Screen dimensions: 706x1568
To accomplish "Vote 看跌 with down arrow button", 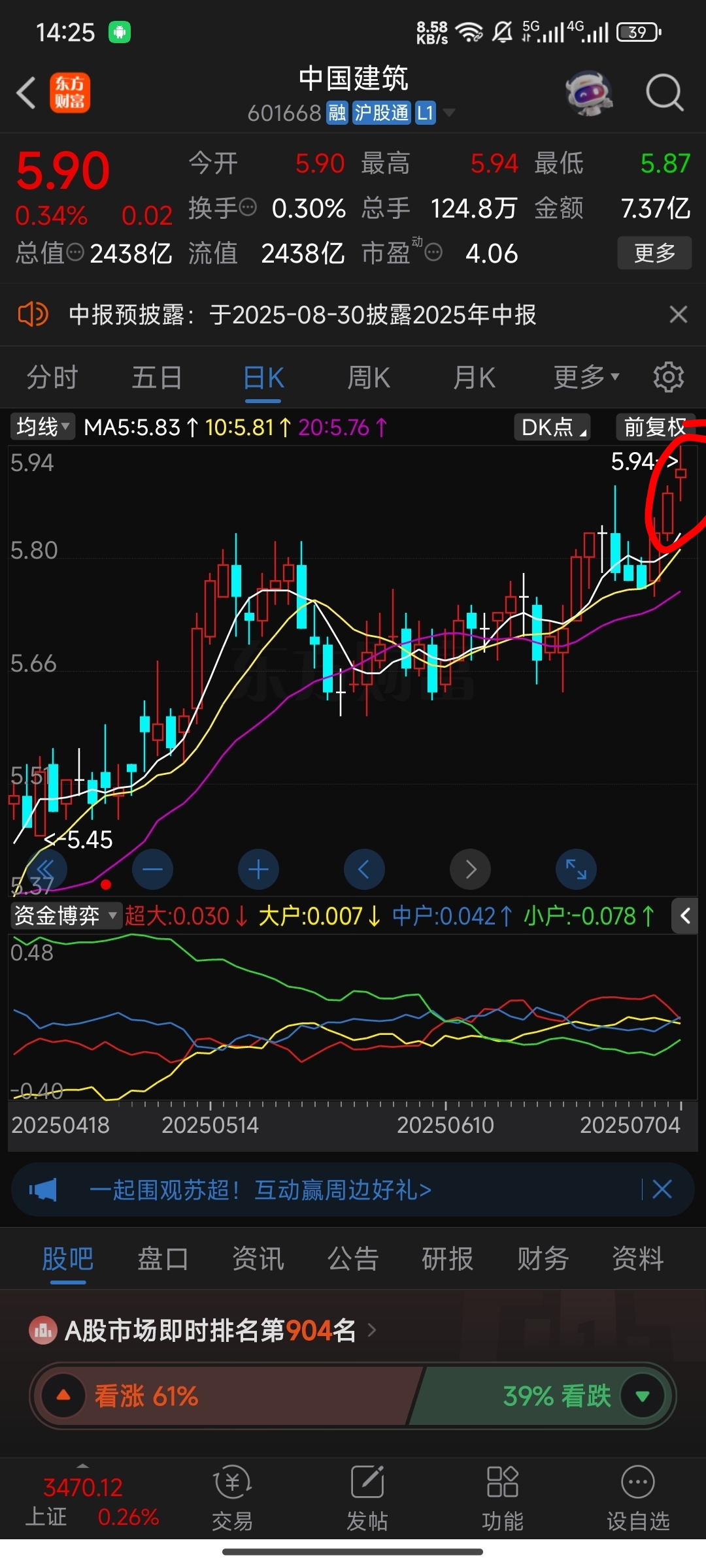I will pos(643,1396).
